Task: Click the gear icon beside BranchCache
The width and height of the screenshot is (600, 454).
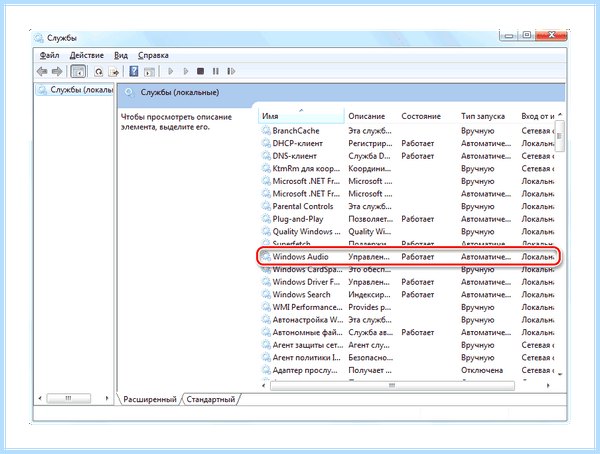Action: (266, 131)
